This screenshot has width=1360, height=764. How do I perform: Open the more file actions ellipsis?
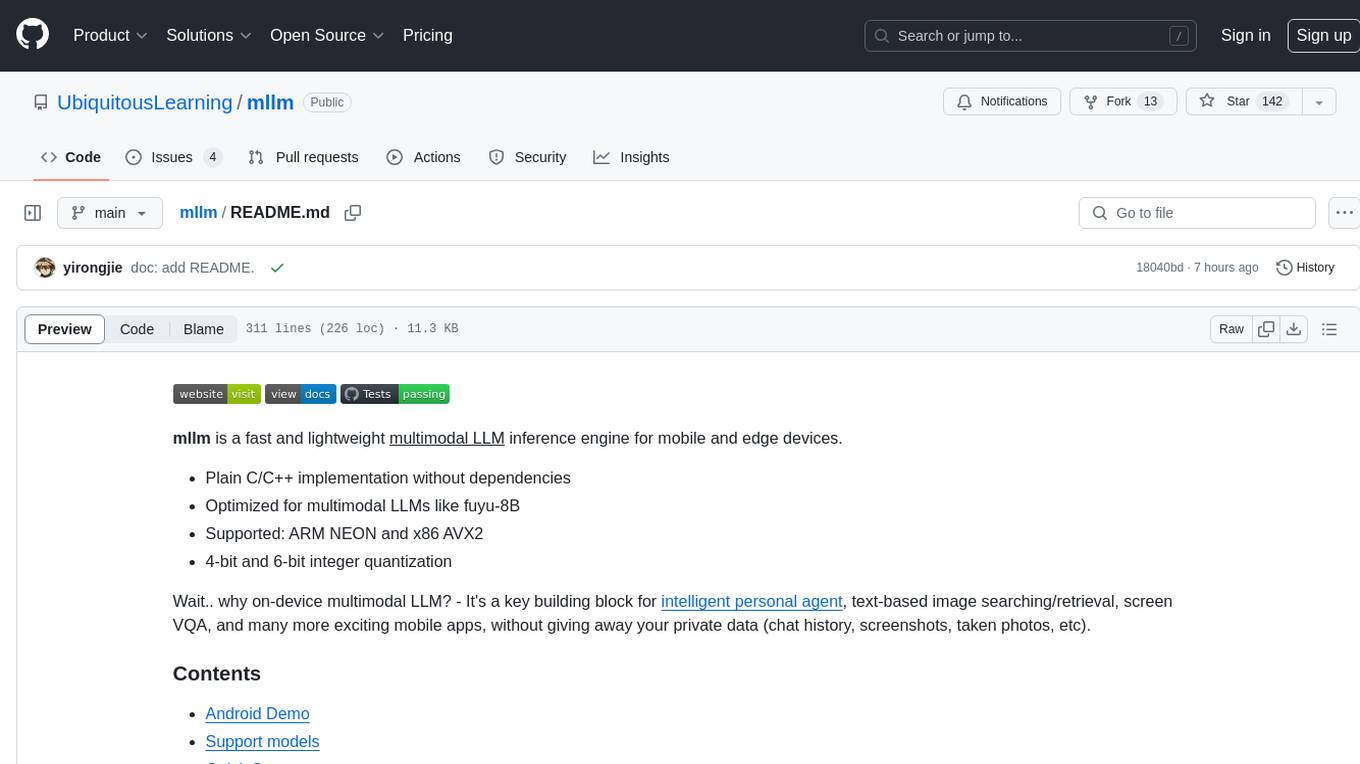pyautogui.click(x=1344, y=213)
